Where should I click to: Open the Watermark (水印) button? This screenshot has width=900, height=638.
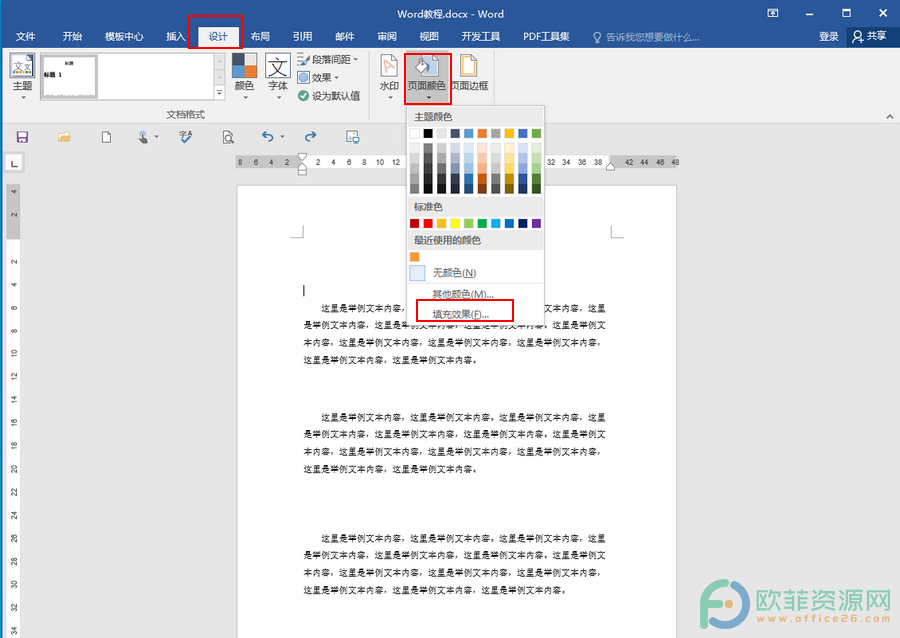[389, 76]
